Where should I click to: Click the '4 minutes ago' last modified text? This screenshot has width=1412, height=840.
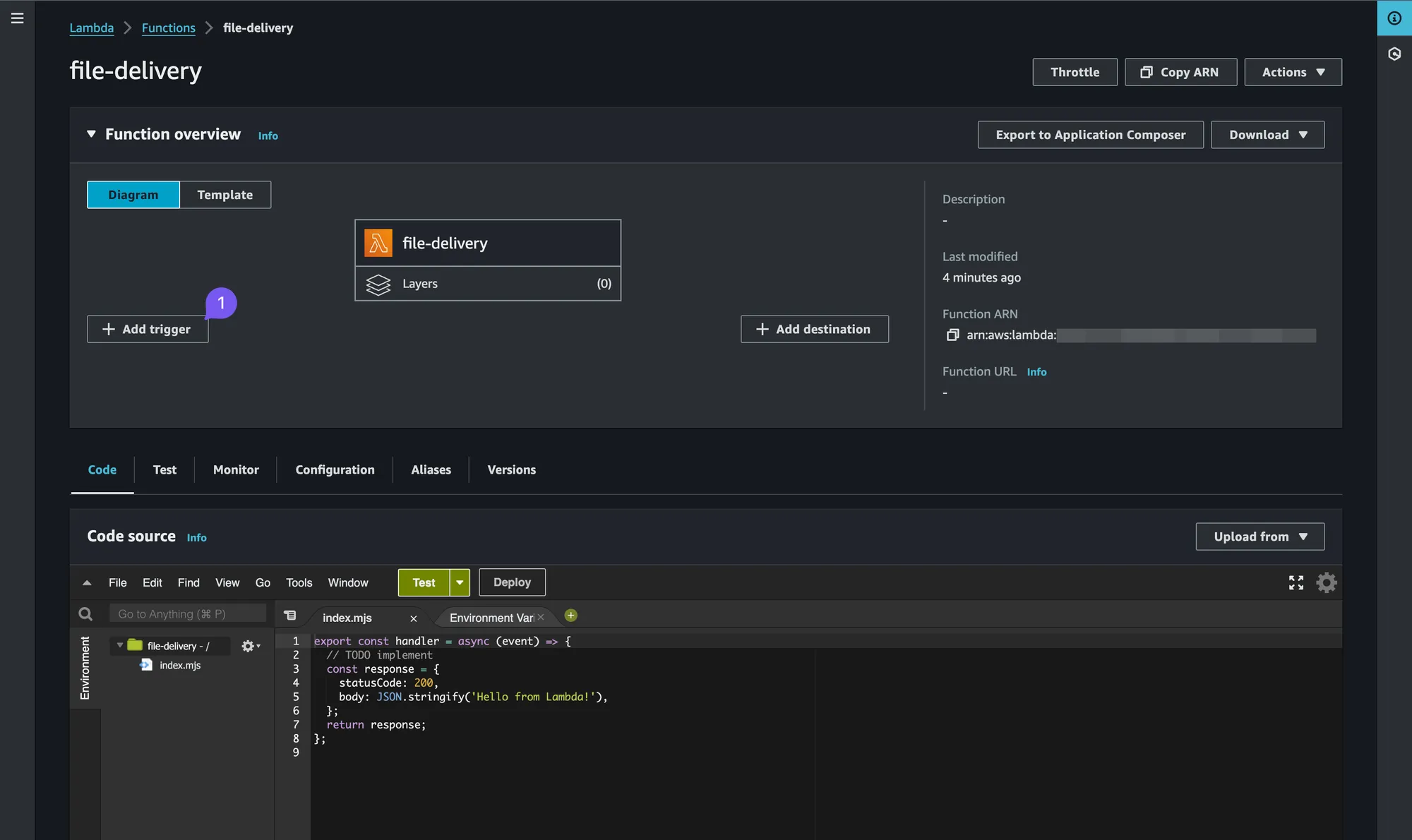point(981,278)
